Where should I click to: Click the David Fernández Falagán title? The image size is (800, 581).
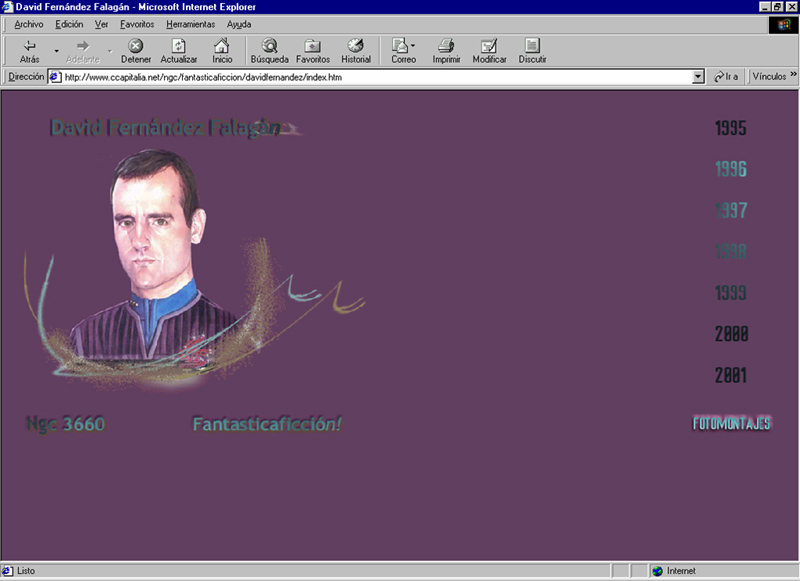pyautogui.click(x=166, y=128)
